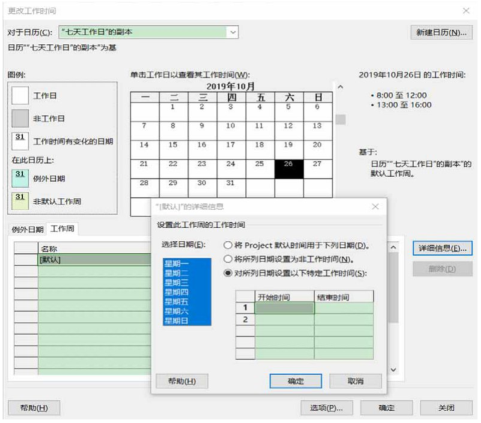This screenshot has height=423, width=481.
Task: Click row 2 结束时间 cell
Action: 344,319
